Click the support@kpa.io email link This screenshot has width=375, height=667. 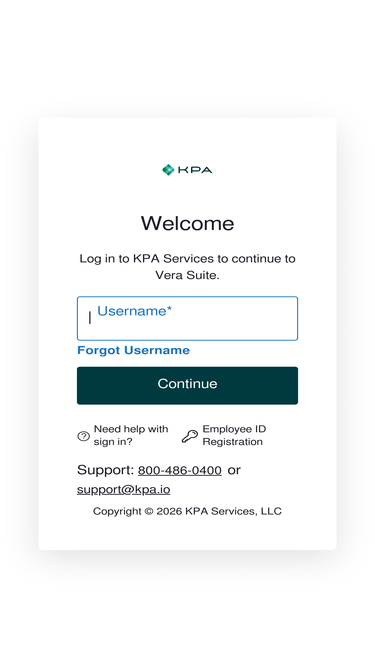coord(124,490)
